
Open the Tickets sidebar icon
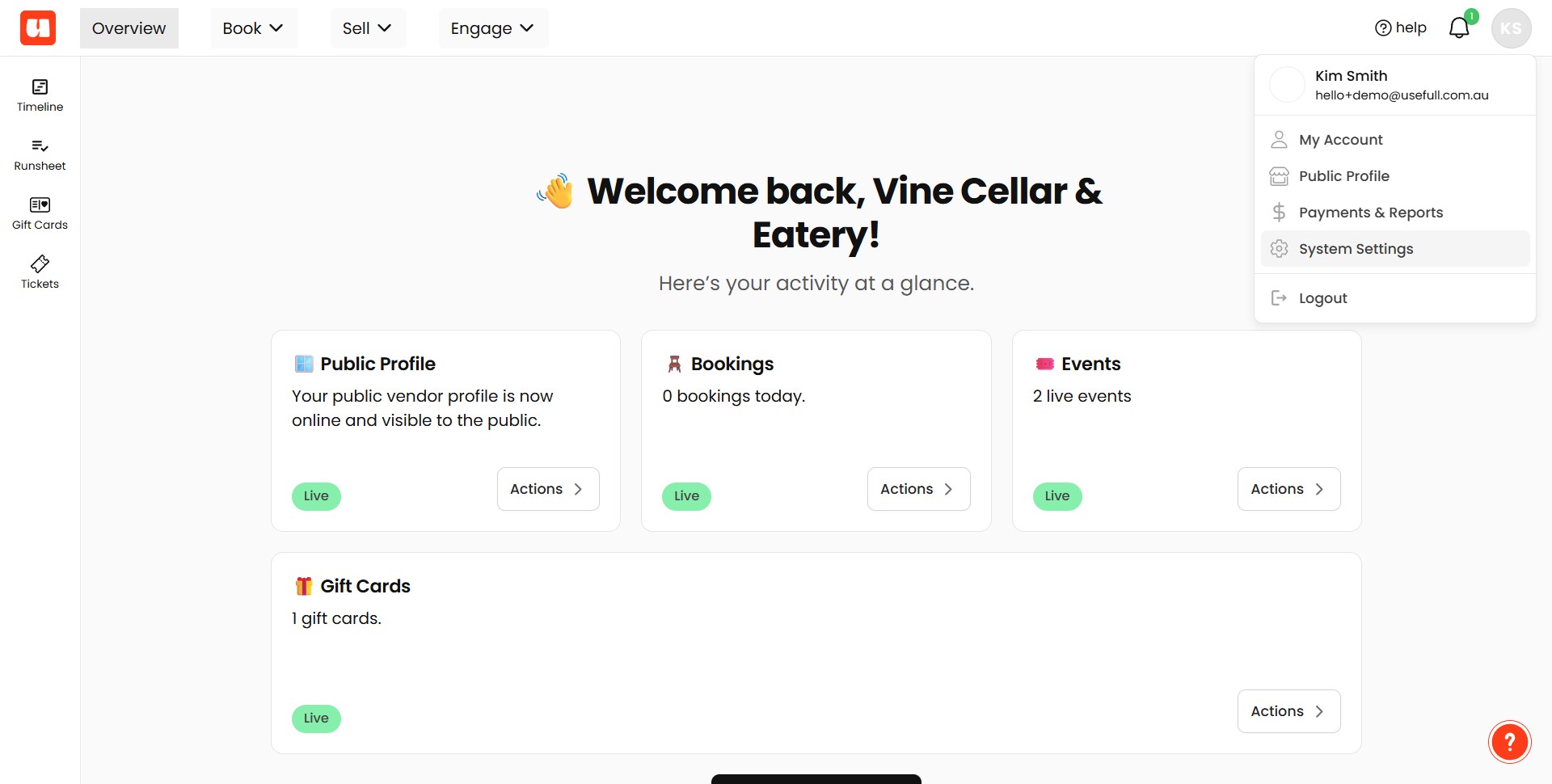coord(40,272)
